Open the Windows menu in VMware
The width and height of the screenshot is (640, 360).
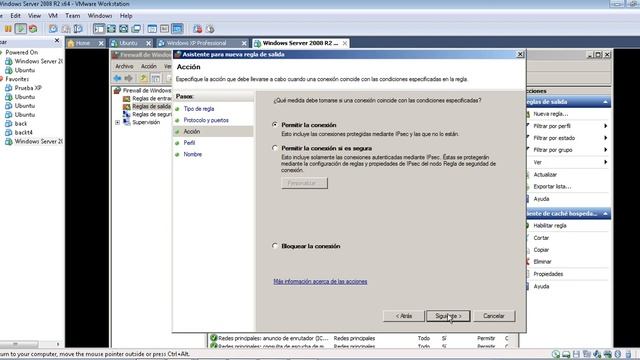pos(100,16)
